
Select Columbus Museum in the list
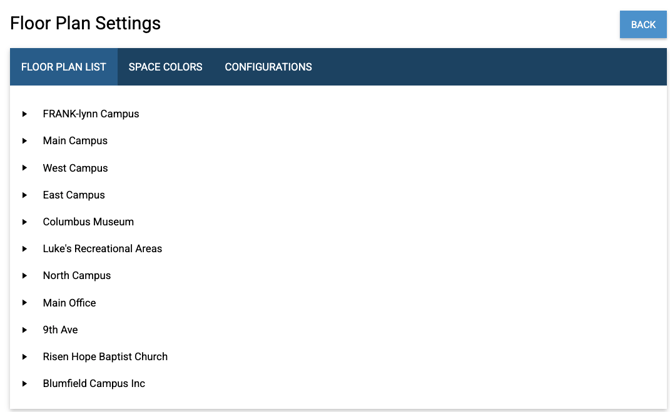(88, 222)
